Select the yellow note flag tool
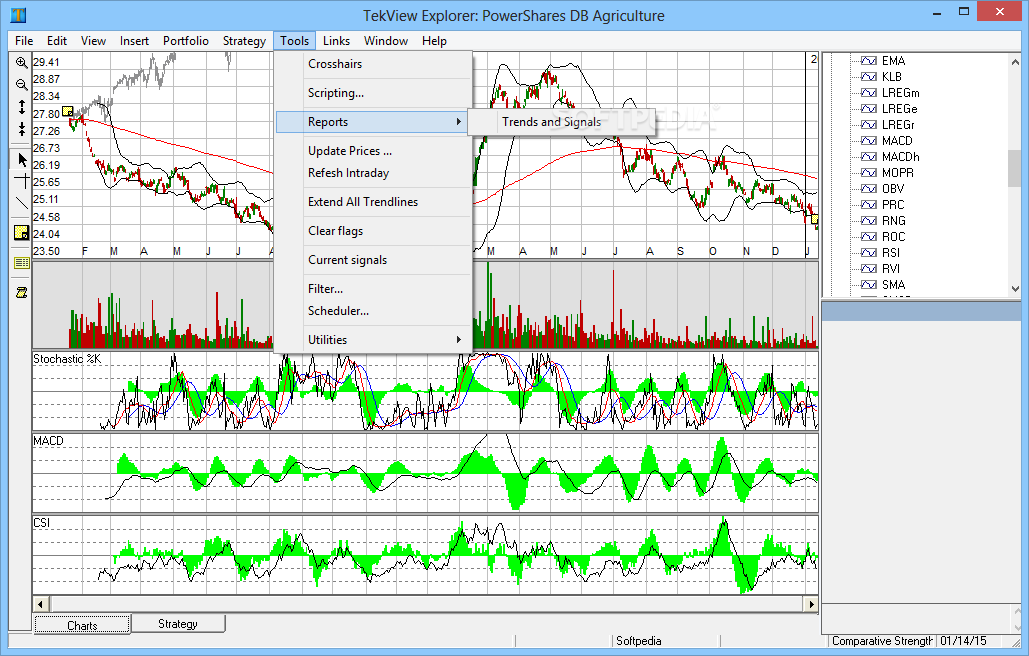The image size is (1029, 656). pyautogui.click(x=22, y=232)
